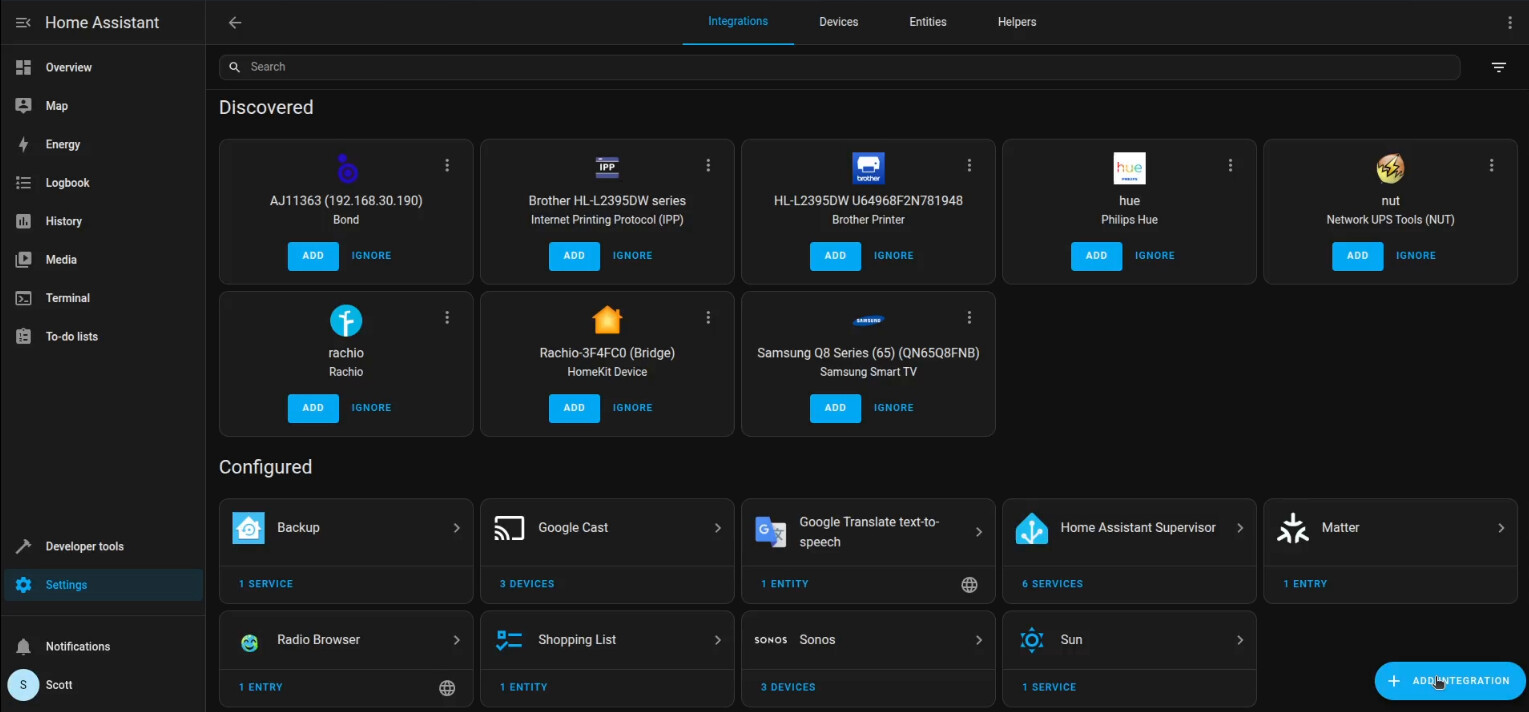Open Notifications panel in sidebar
Screen dimensions: 1529x712
pyautogui.click(x=103, y=647)
